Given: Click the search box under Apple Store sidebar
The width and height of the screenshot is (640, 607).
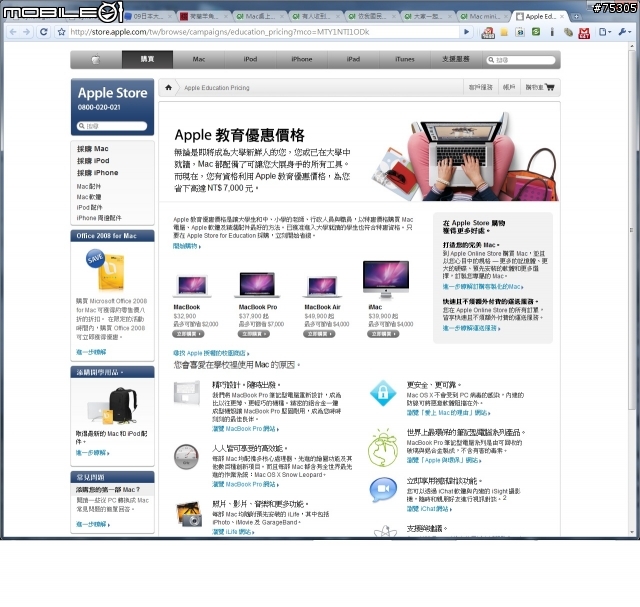Looking at the screenshot, I should point(112,126).
